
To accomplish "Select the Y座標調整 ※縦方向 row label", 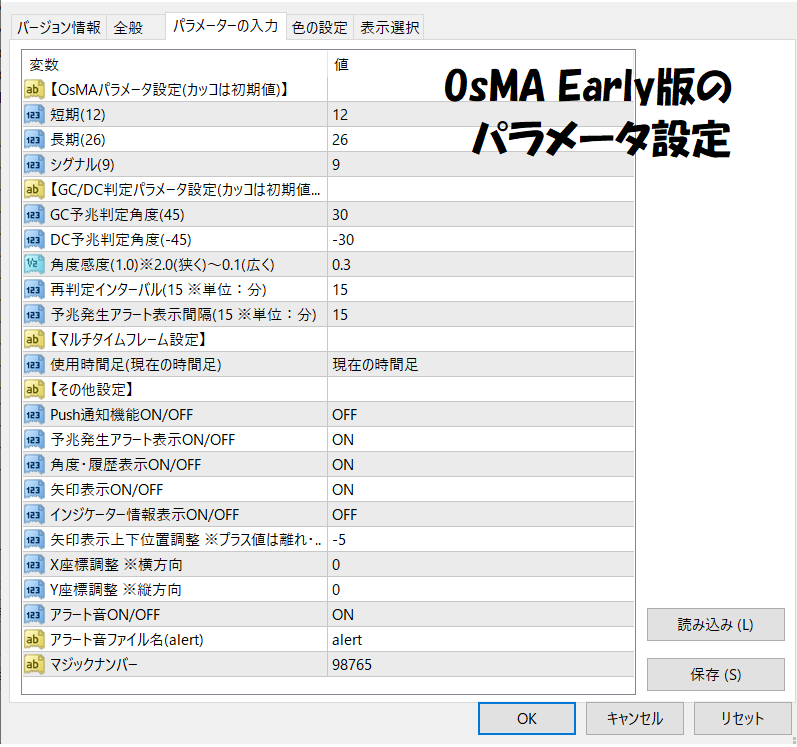I will coord(115,590).
